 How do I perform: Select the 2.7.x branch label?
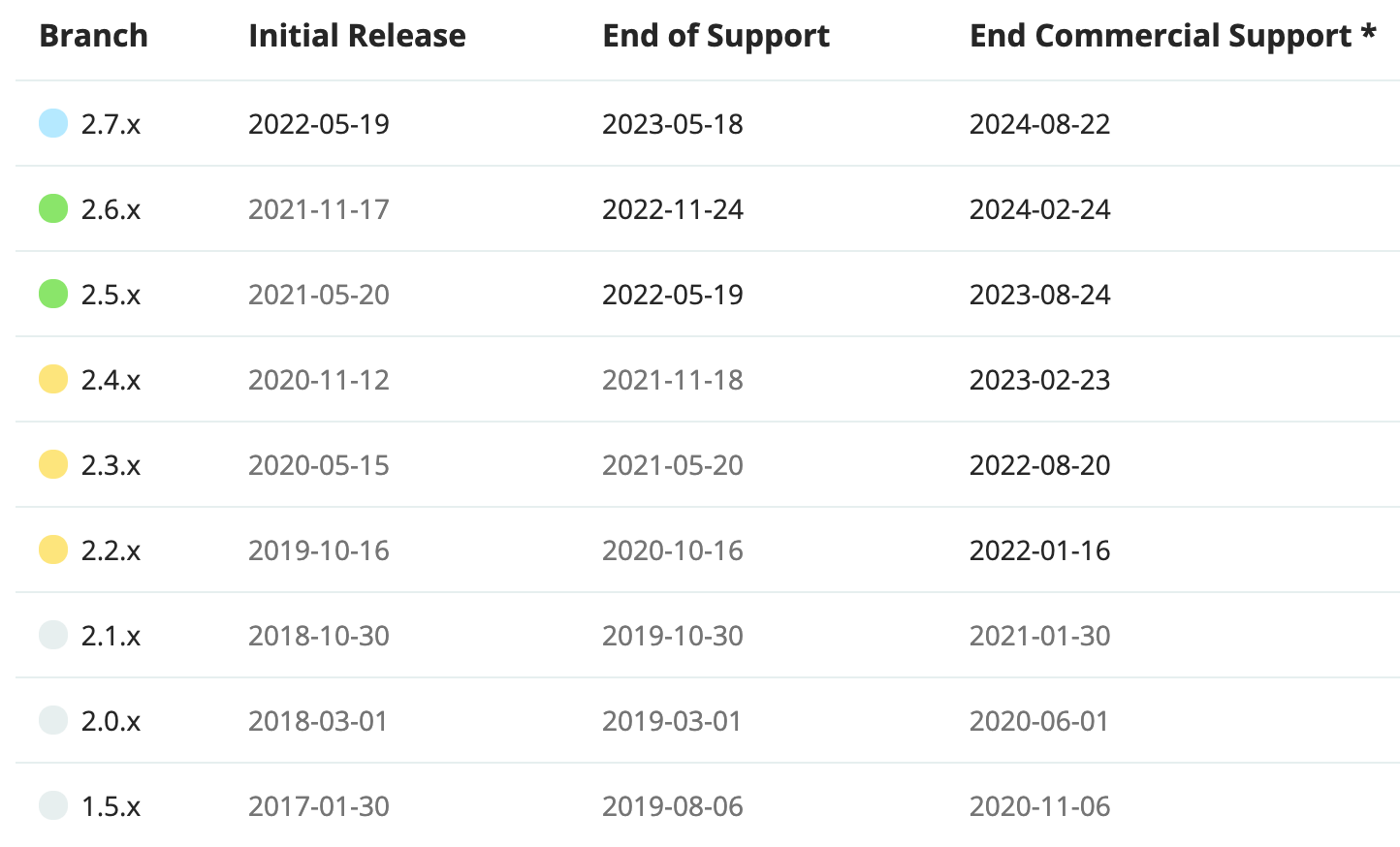[111, 125]
